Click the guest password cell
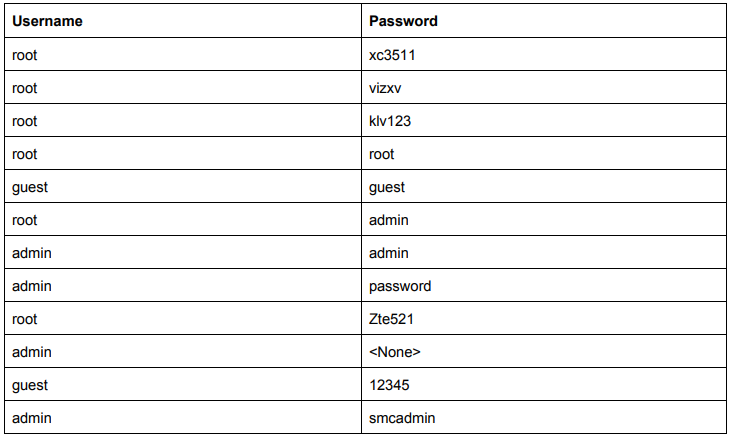This screenshot has width=732, height=439. click(387, 187)
